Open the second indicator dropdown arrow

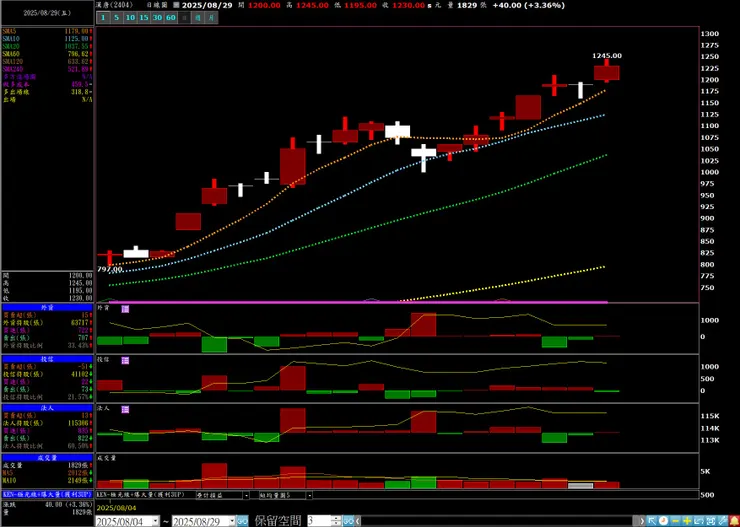coord(246,495)
